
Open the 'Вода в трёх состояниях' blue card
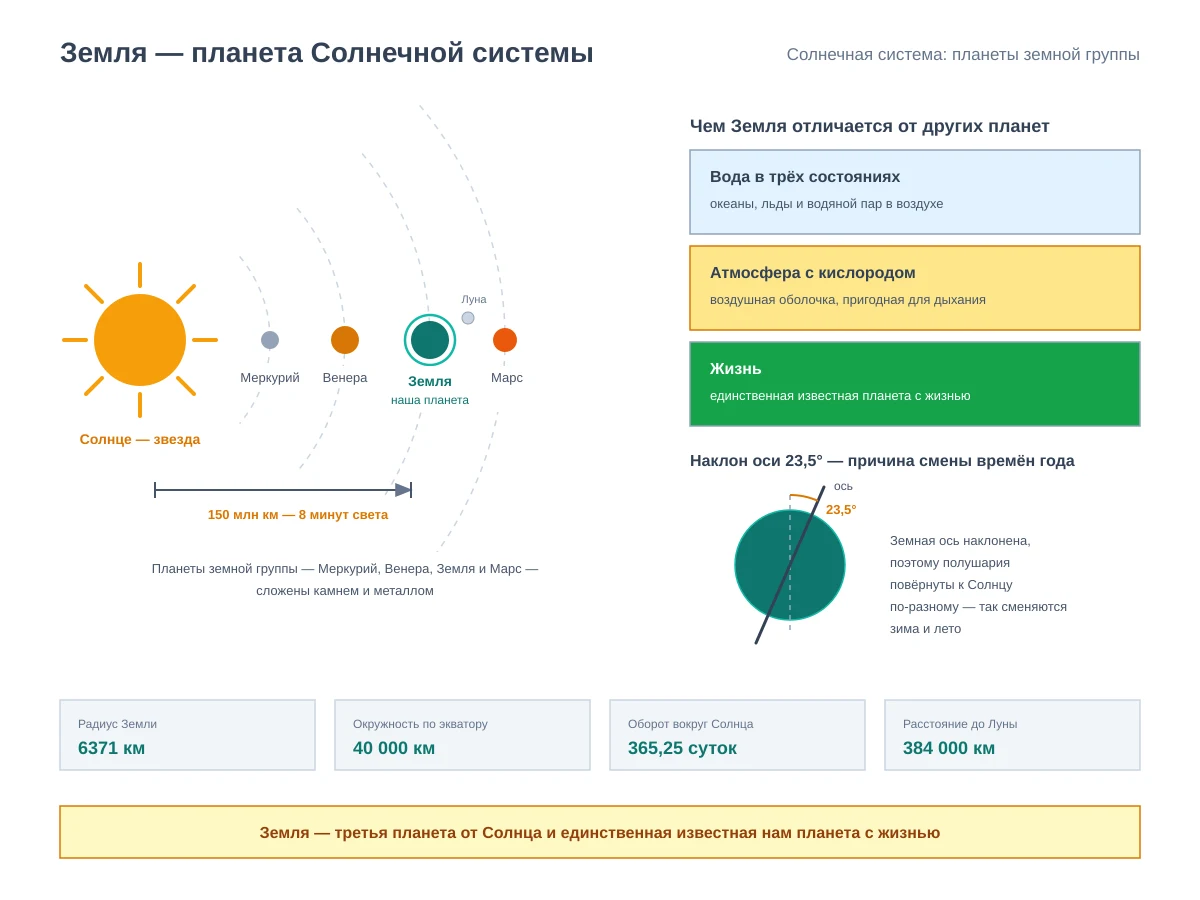pyautogui.click(x=915, y=192)
